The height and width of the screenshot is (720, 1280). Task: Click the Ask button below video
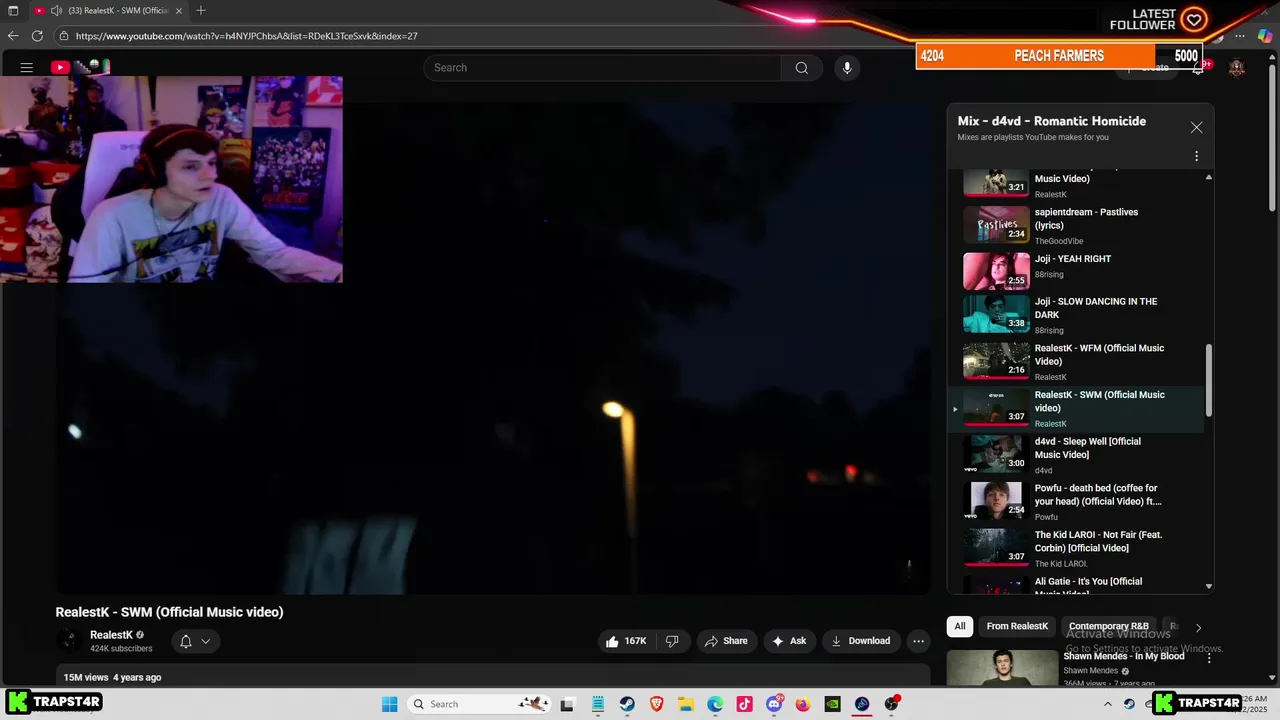(788, 641)
